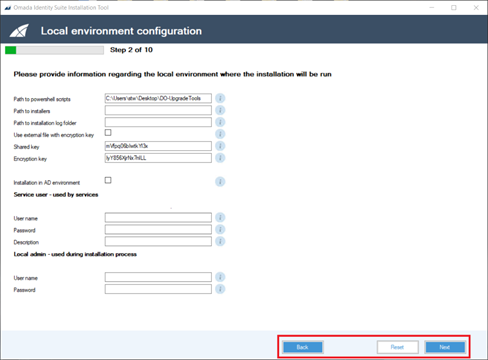This screenshot has width=488, height=360.
Task: View info icon for Encryption key
Action: [x=220, y=158]
